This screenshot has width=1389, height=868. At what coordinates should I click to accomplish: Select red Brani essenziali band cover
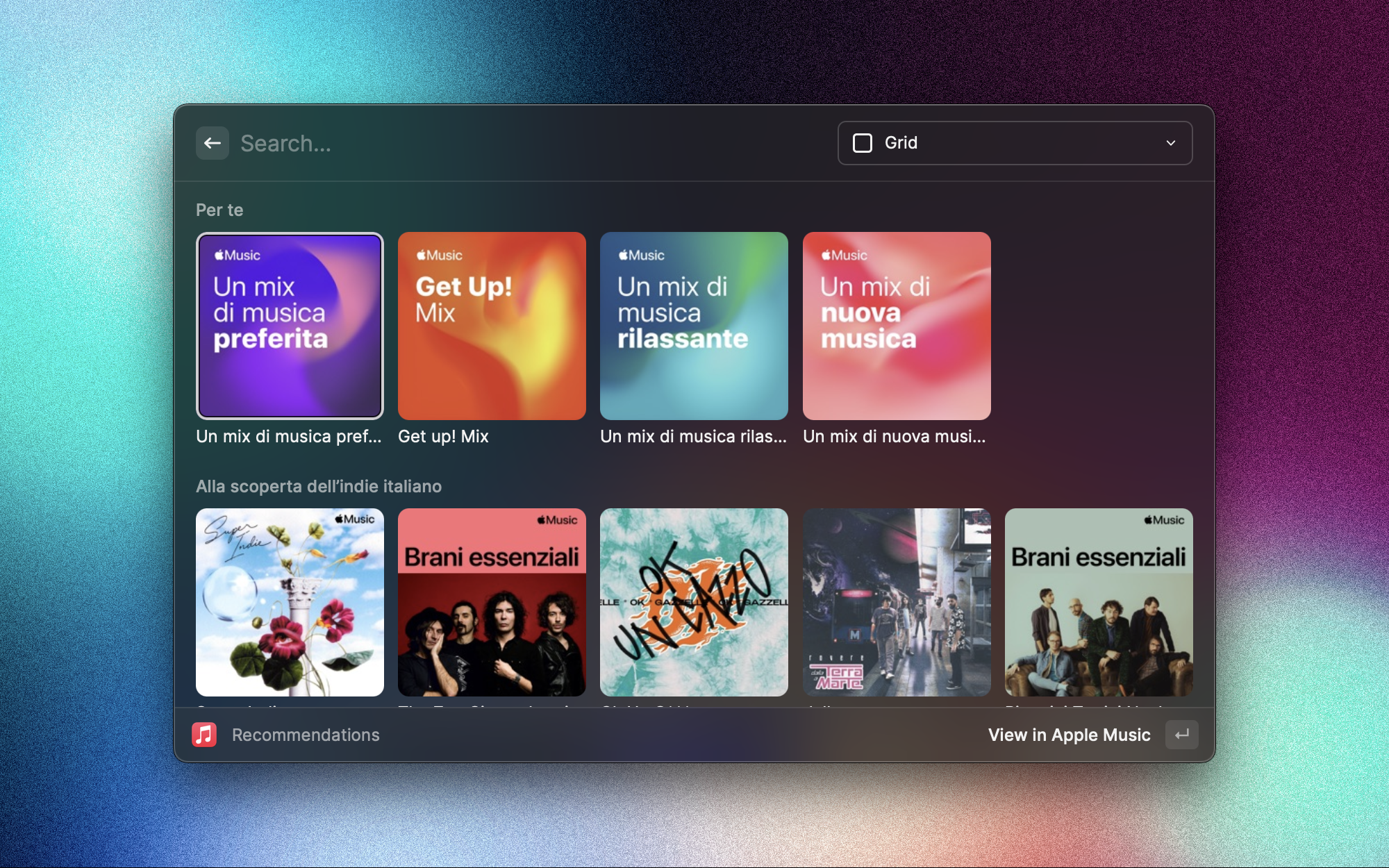coord(492,602)
